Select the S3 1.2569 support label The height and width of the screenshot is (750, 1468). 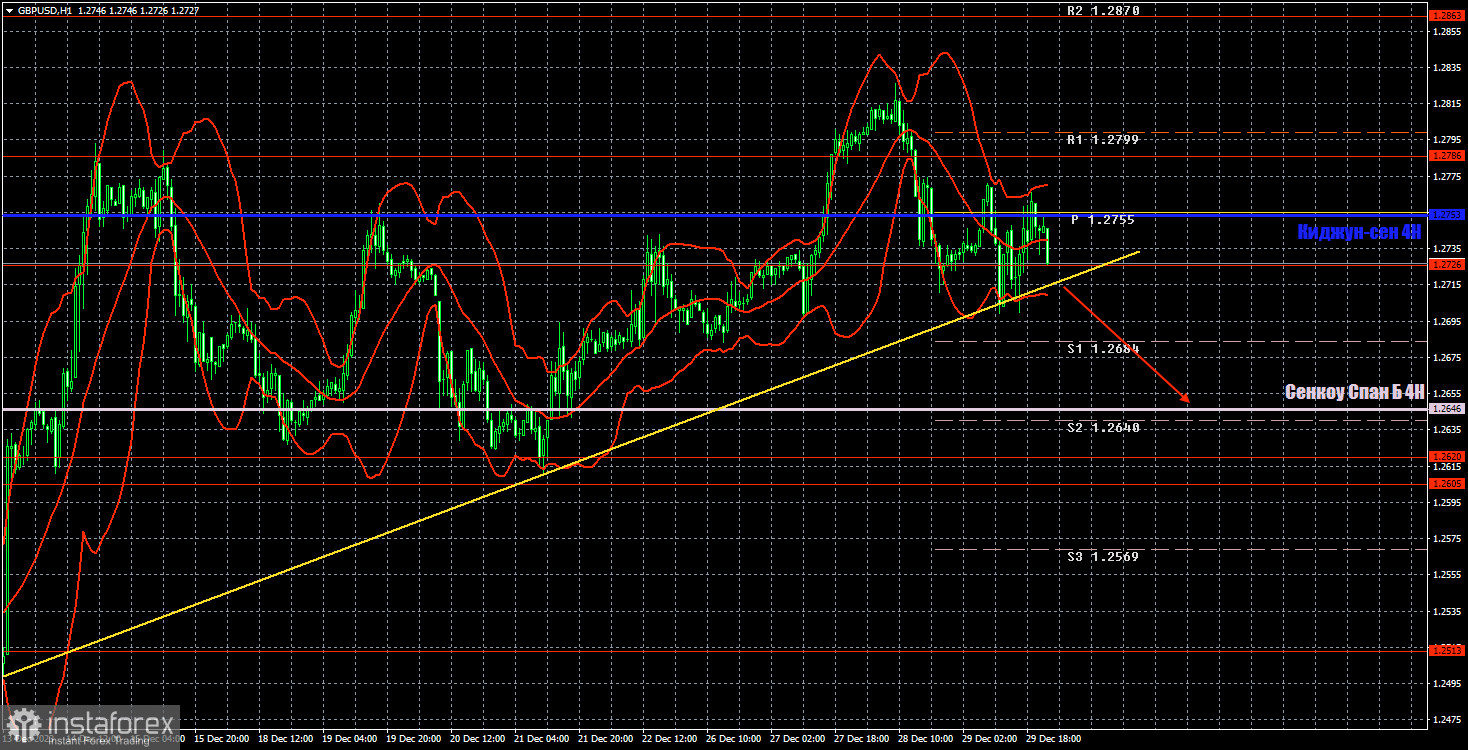pyautogui.click(x=1103, y=556)
